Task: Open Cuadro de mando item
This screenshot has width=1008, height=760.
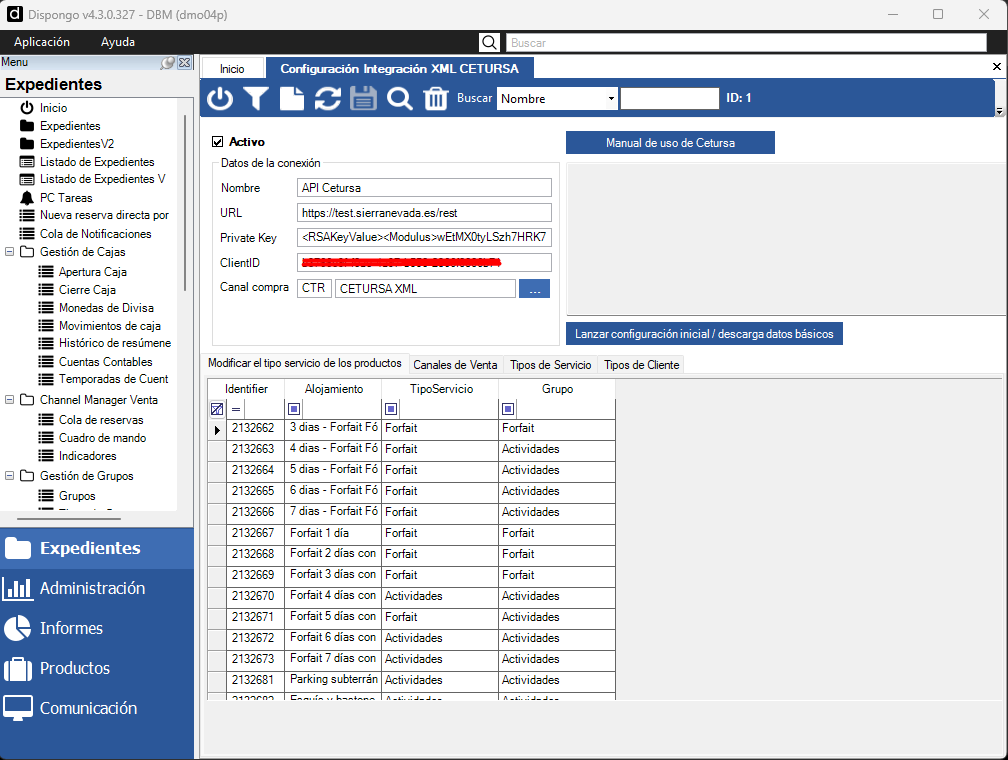Action: pos(102,438)
